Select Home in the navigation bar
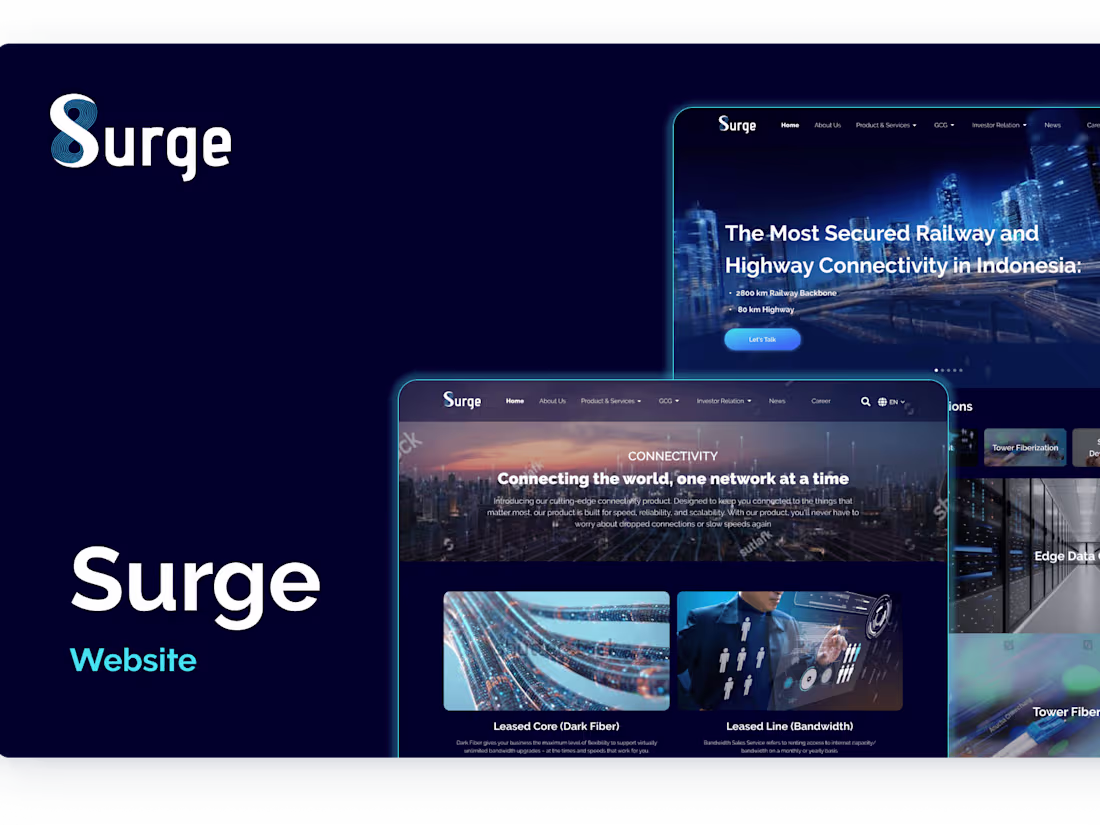 (x=515, y=400)
